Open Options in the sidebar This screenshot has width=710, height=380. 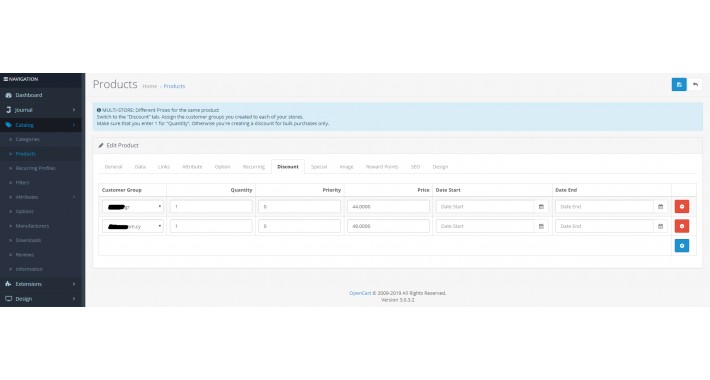tap(24, 212)
